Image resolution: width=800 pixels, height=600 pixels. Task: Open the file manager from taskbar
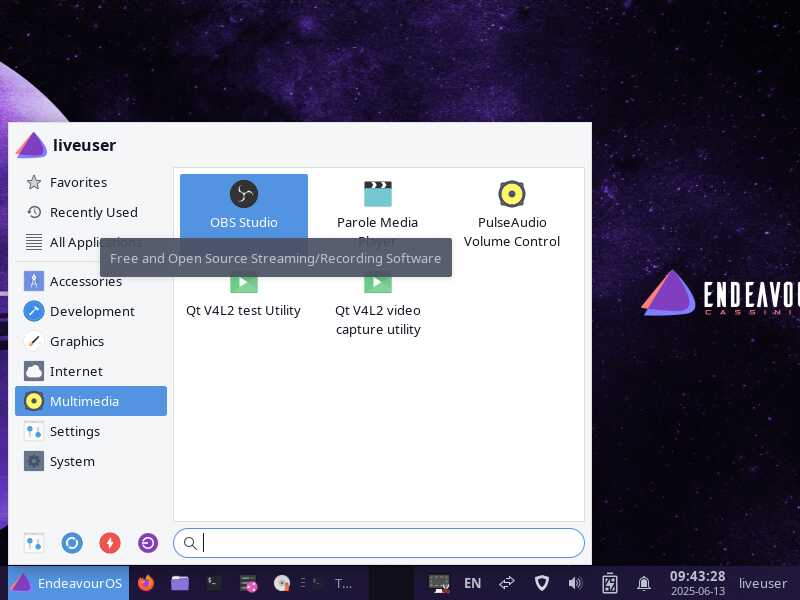click(x=180, y=583)
